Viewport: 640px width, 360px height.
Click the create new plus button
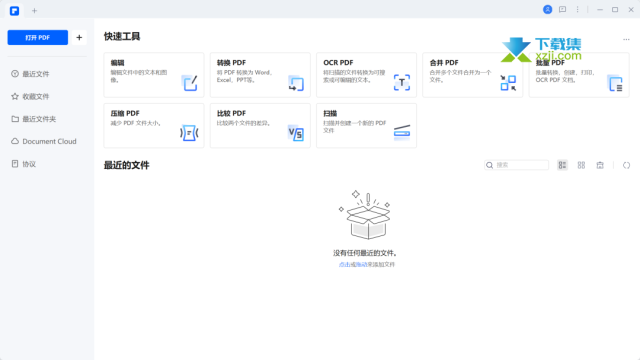coord(79,38)
